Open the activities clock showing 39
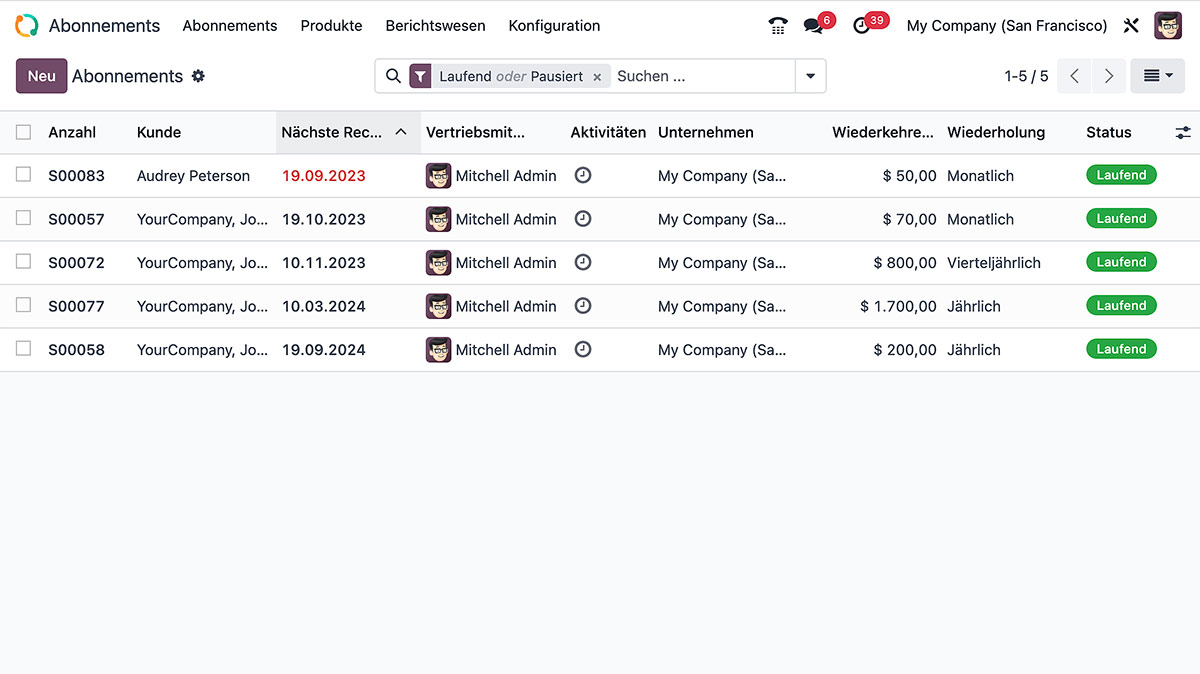This screenshot has height=674, width=1200. tap(862, 25)
